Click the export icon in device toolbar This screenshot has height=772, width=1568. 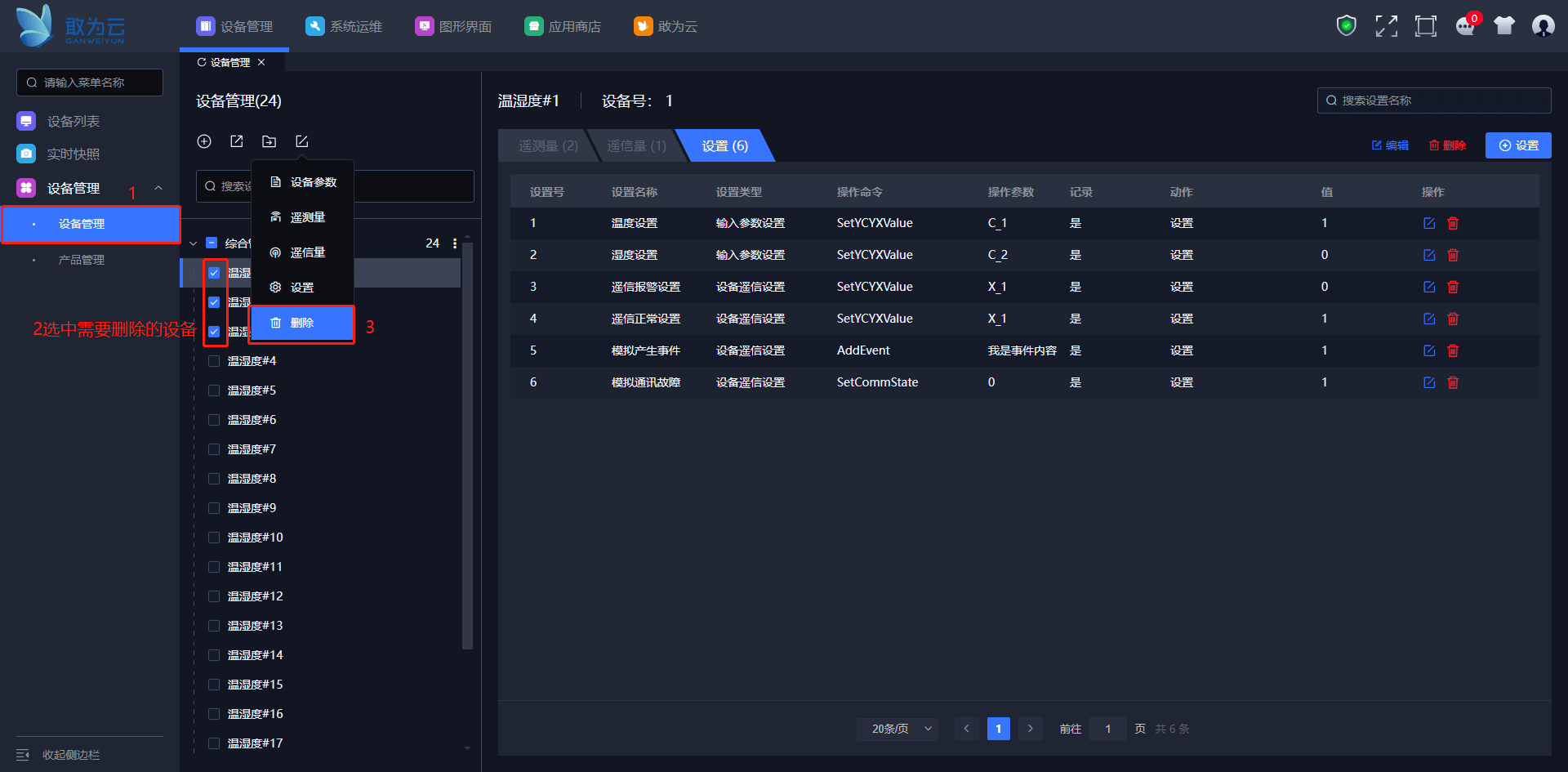coord(237,141)
